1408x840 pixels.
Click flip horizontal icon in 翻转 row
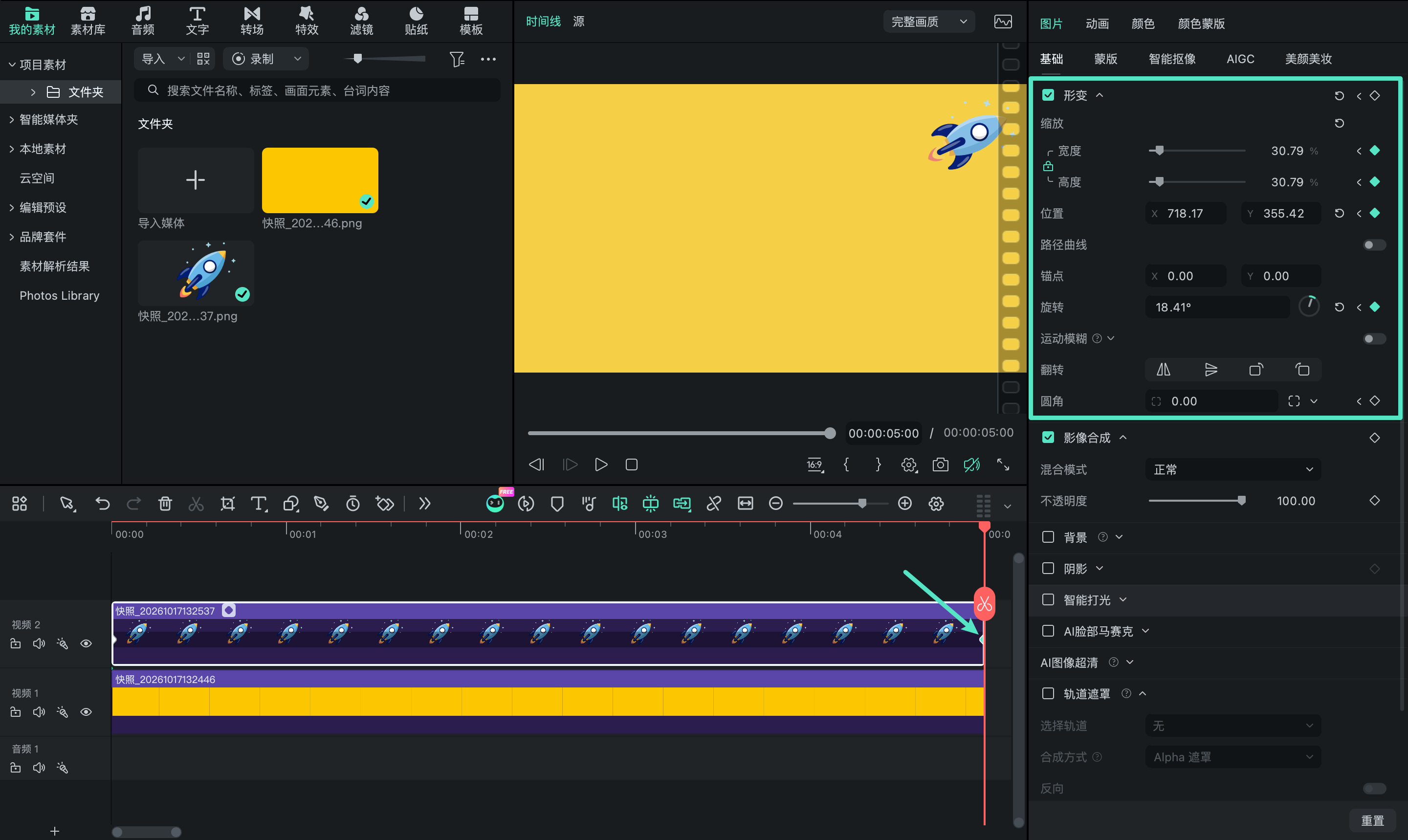[1163, 370]
